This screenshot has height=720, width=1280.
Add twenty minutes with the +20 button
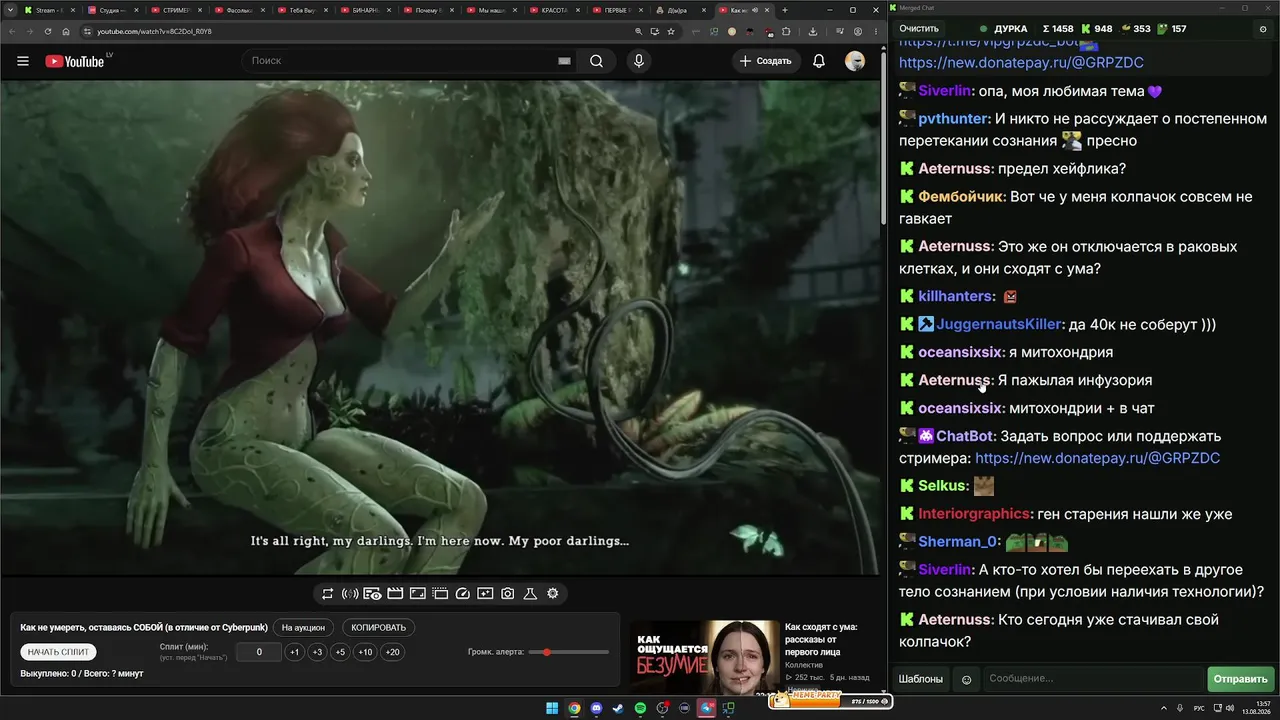tap(392, 652)
